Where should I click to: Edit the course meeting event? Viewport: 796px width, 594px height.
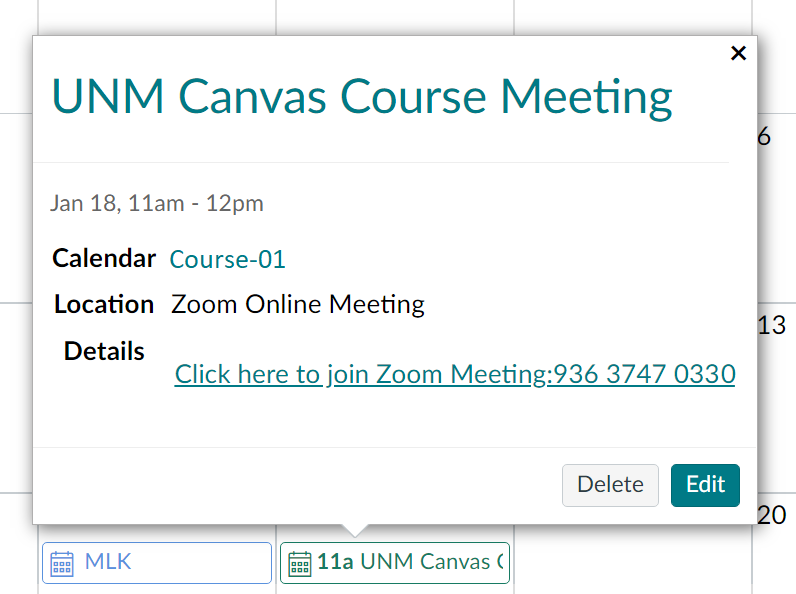[x=705, y=485]
